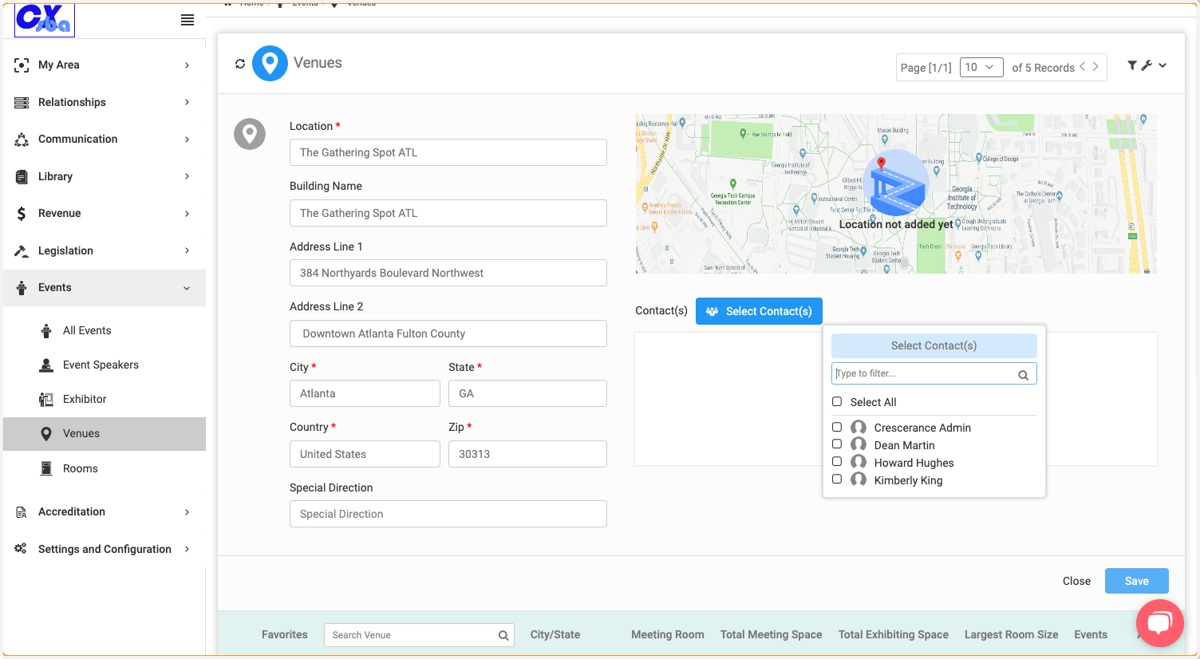This screenshot has height=659, width=1200.
Task: Click the Address Line 1 field
Action: point(448,273)
